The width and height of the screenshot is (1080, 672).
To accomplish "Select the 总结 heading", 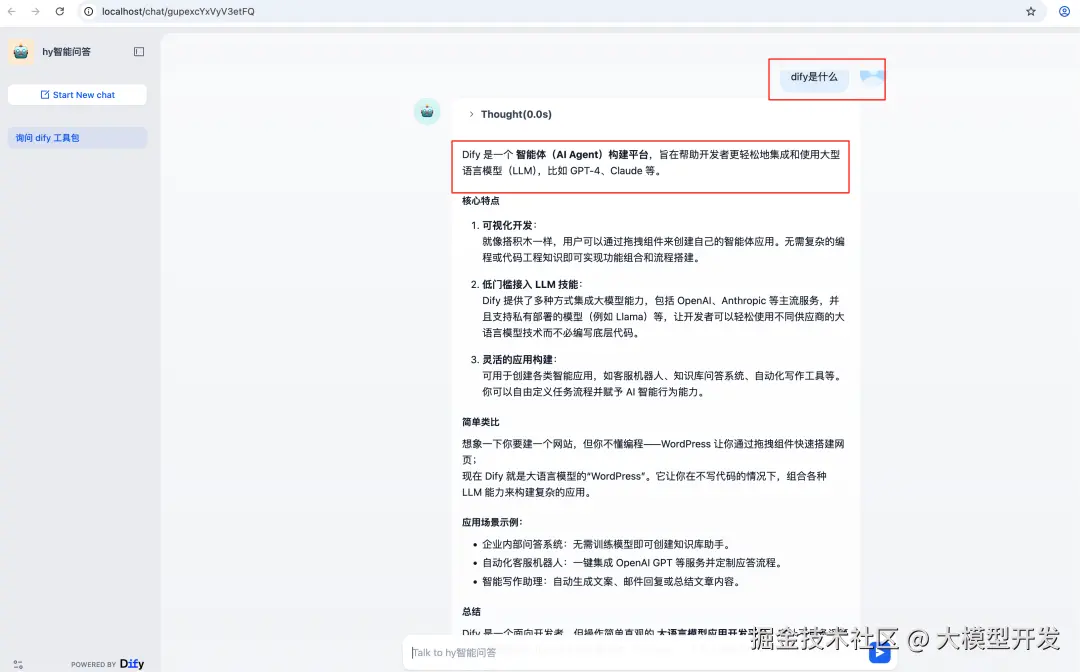I will [471, 611].
